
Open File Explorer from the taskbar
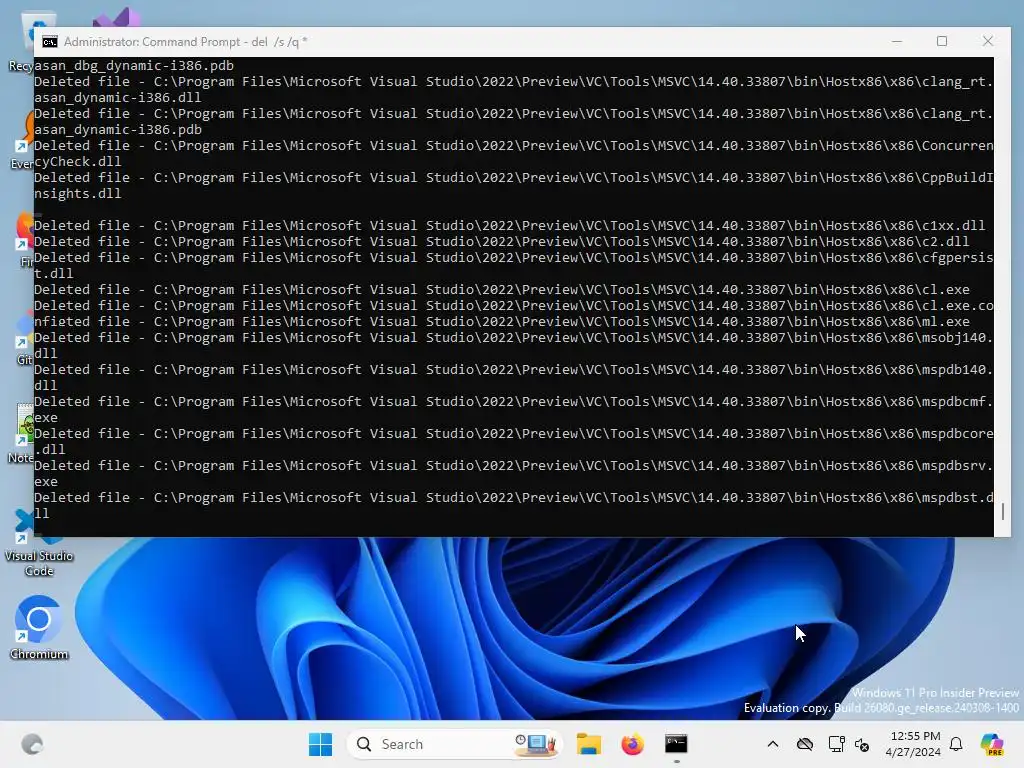click(588, 744)
